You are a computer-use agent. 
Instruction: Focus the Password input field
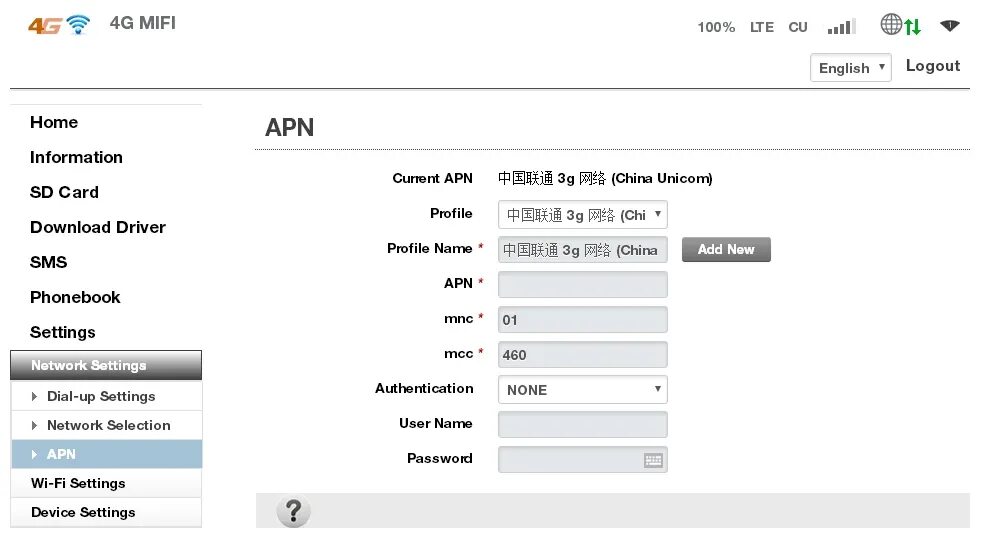tap(582, 459)
